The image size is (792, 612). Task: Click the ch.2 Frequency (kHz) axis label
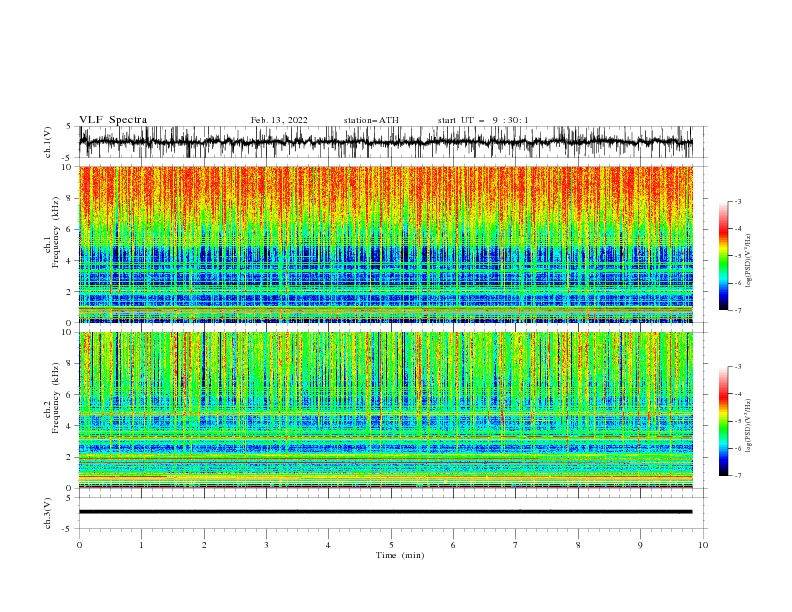(x=52, y=398)
